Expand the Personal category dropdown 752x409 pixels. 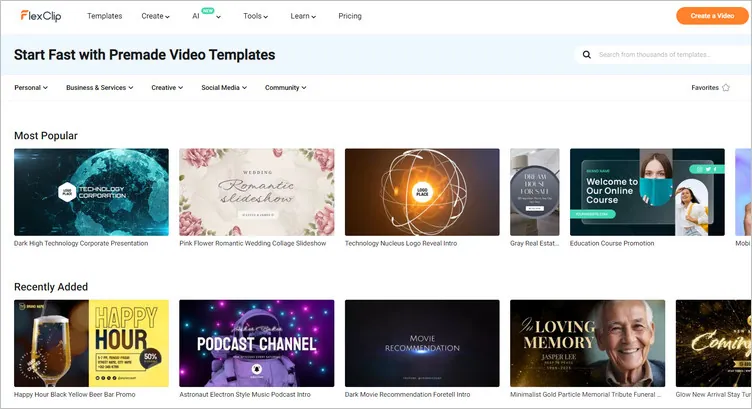point(31,88)
